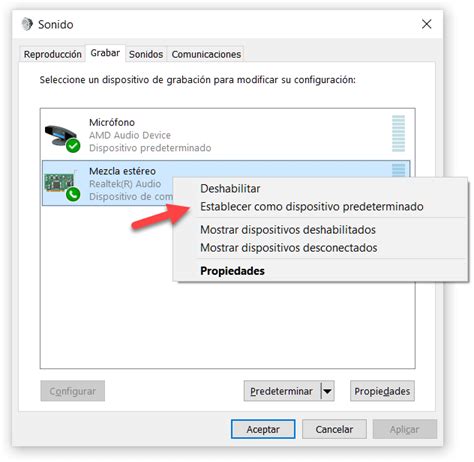This screenshot has width=474, height=462.
Task: Click the Aceptar button
Action: click(x=263, y=429)
